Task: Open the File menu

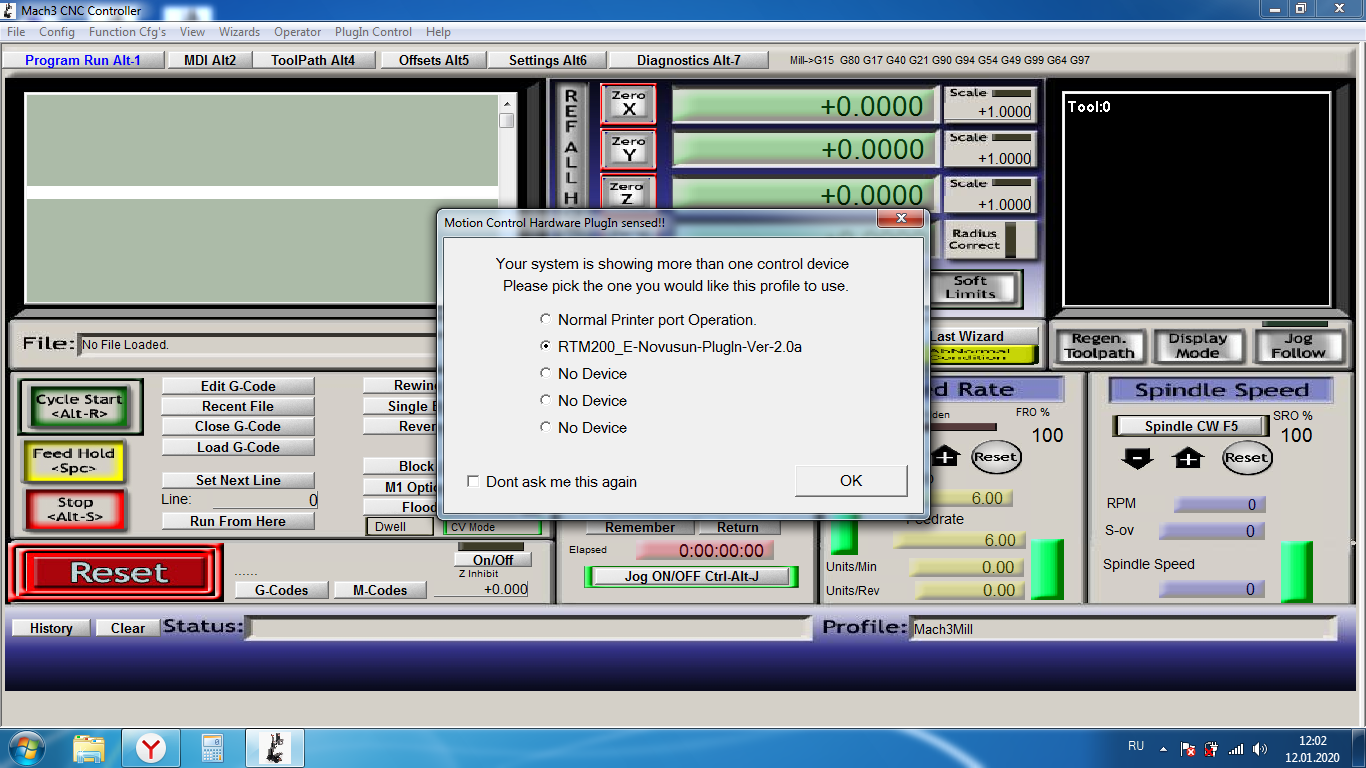Action: click(x=16, y=32)
